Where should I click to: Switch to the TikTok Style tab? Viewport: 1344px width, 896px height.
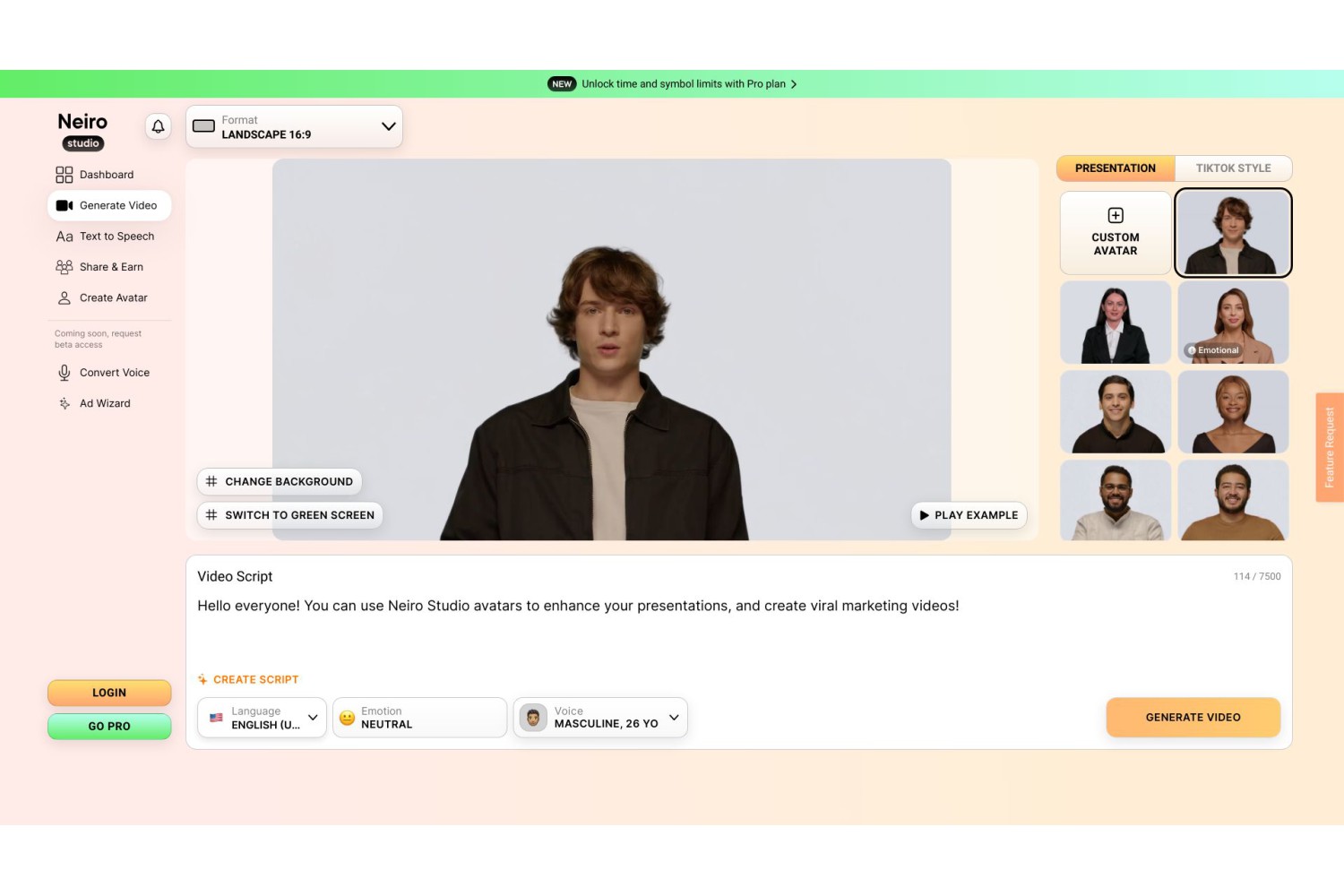(1233, 168)
